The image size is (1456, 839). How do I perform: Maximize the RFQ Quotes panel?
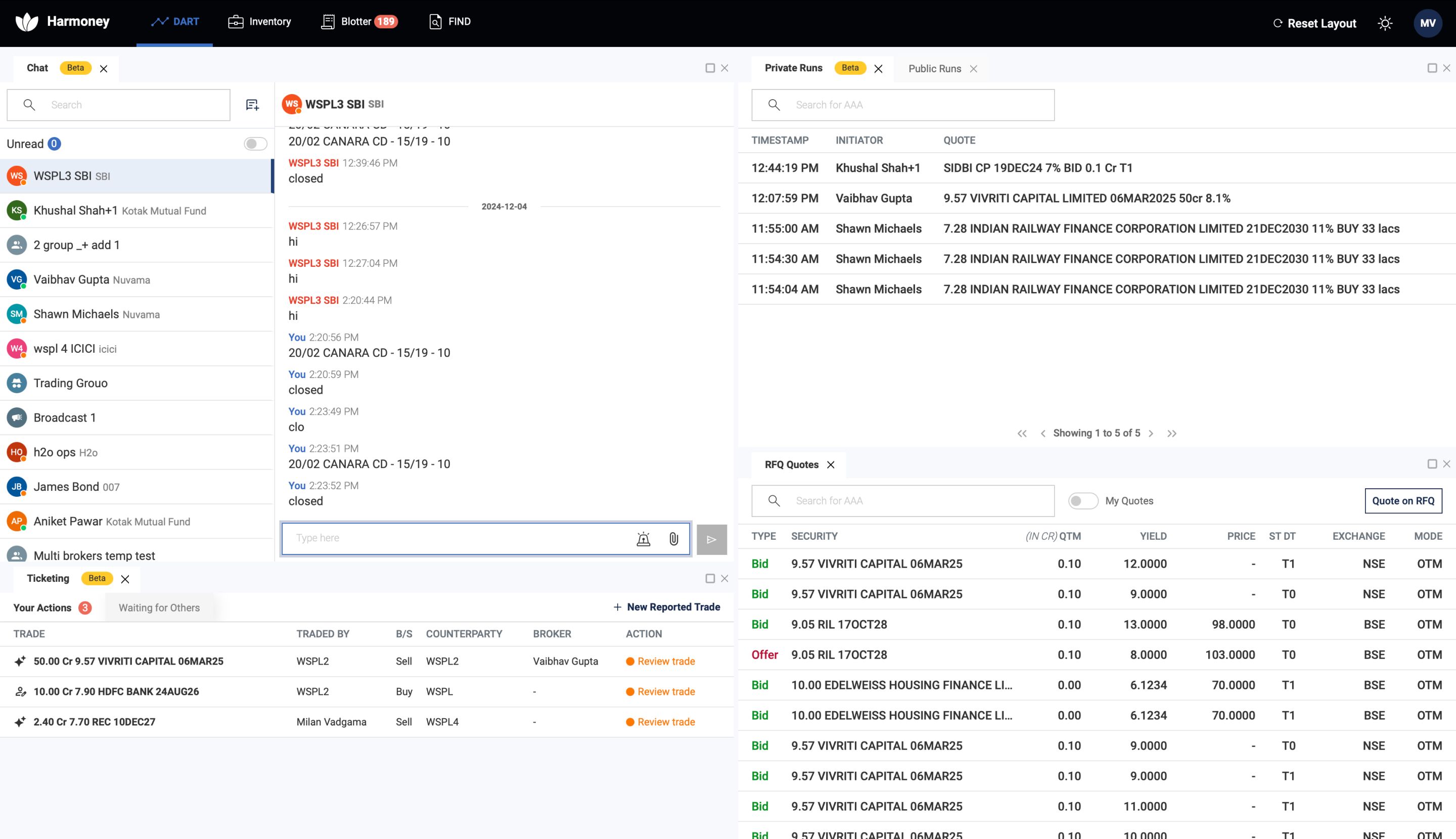click(1432, 464)
